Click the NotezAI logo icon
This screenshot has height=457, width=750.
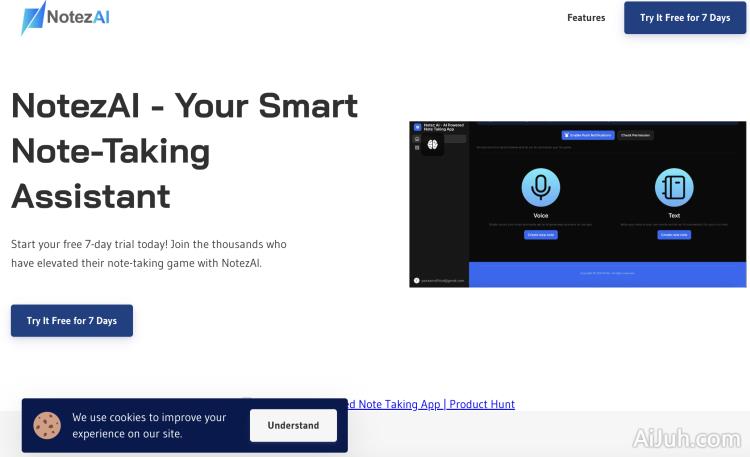pyautogui.click(x=33, y=17)
